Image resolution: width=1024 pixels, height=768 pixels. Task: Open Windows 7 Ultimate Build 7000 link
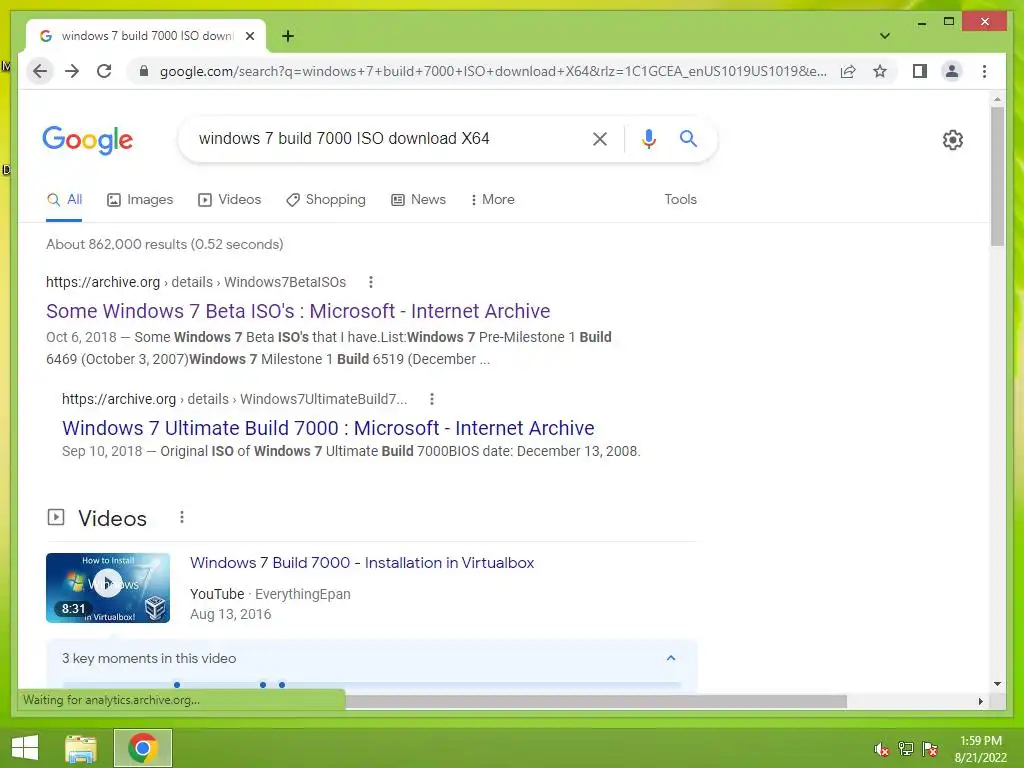point(328,428)
